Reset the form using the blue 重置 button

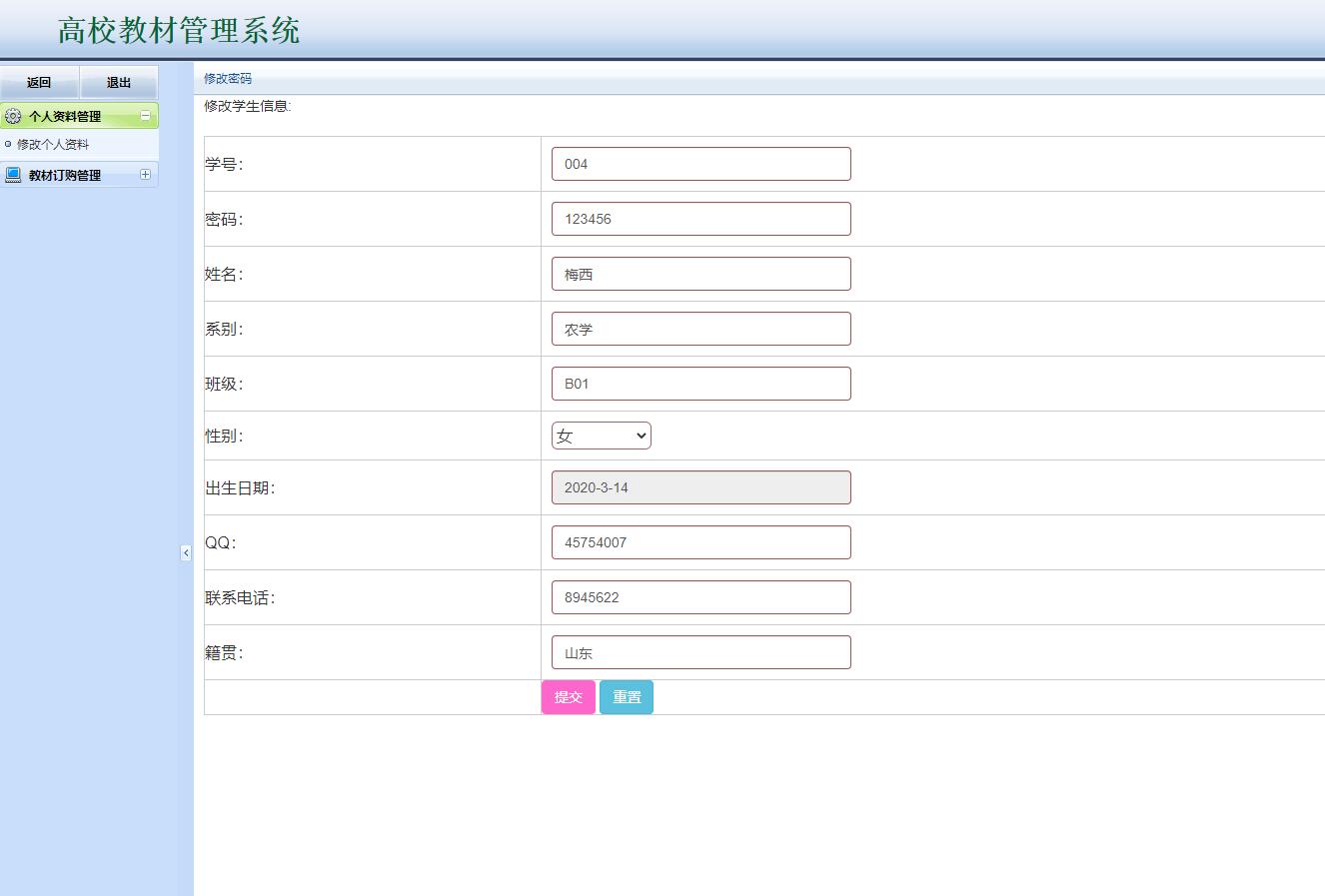point(627,697)
